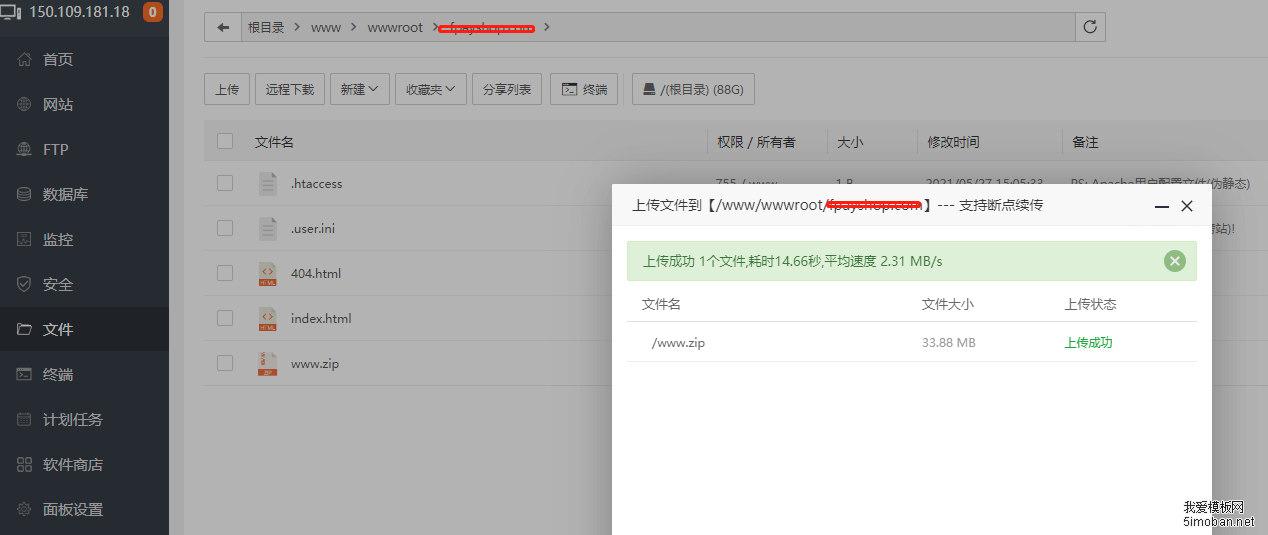
Task: Click the 分享列表 share list button
Action: [x=507, y=89]
